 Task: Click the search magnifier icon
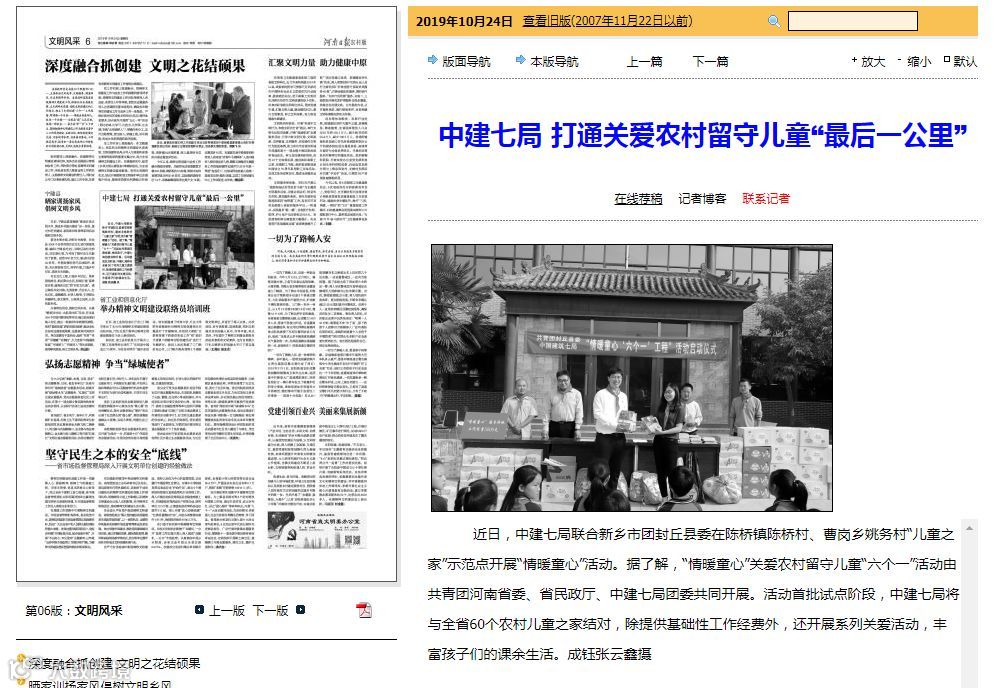[774, 21]
